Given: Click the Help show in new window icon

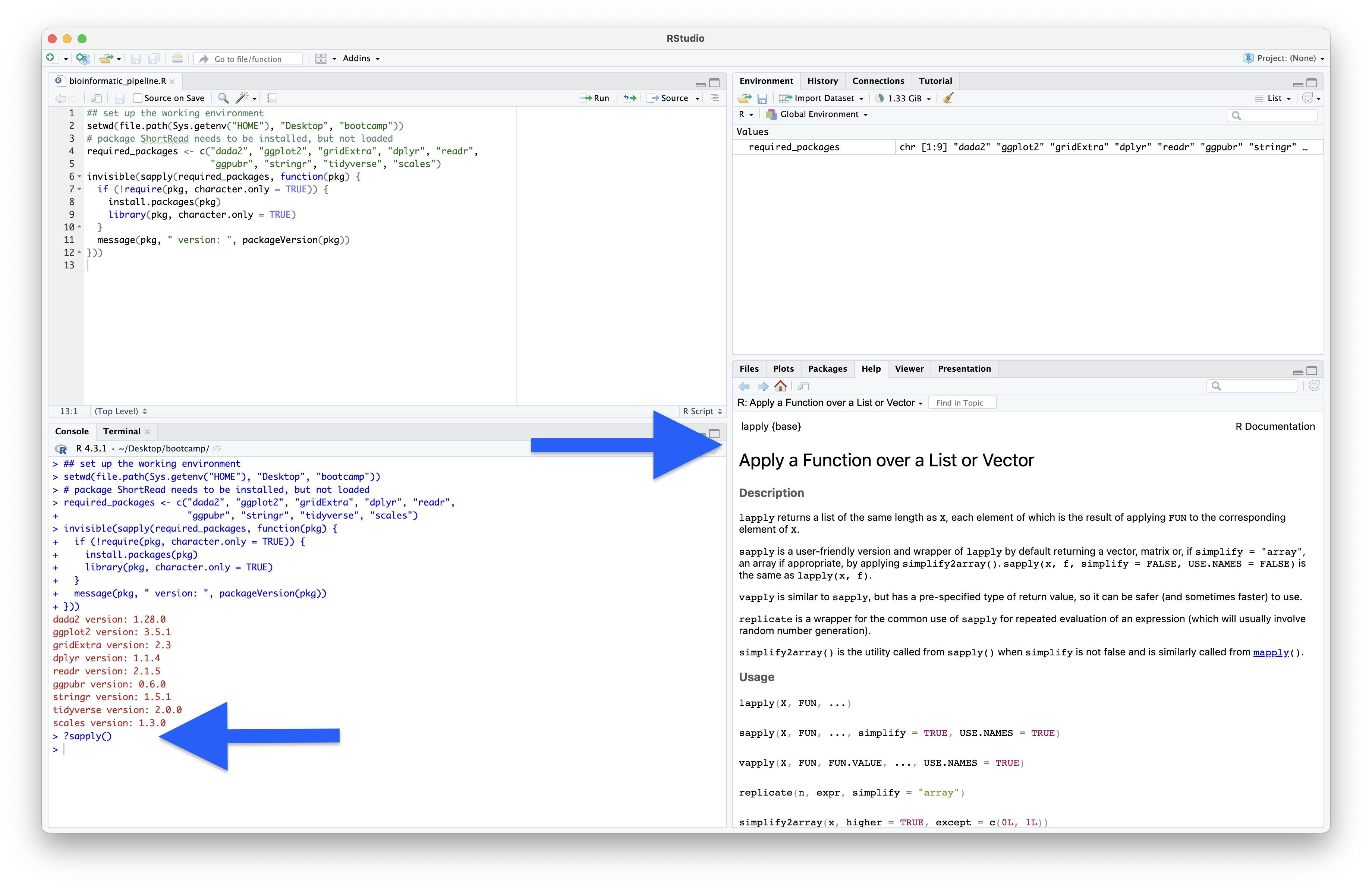Looking at the screenshot, I should pos(803,386).
